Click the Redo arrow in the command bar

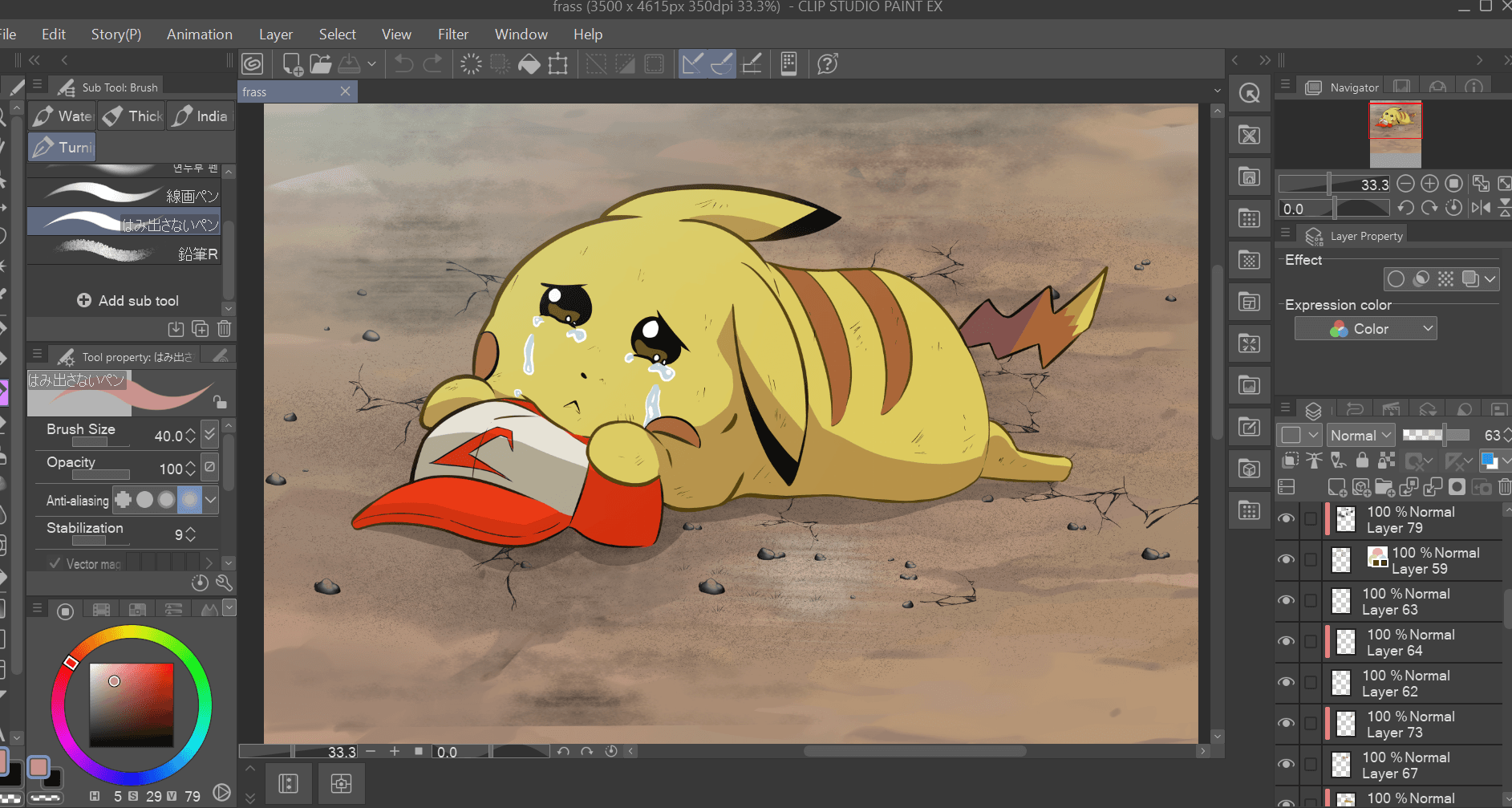pyautogui.click(x=433, y=64)
